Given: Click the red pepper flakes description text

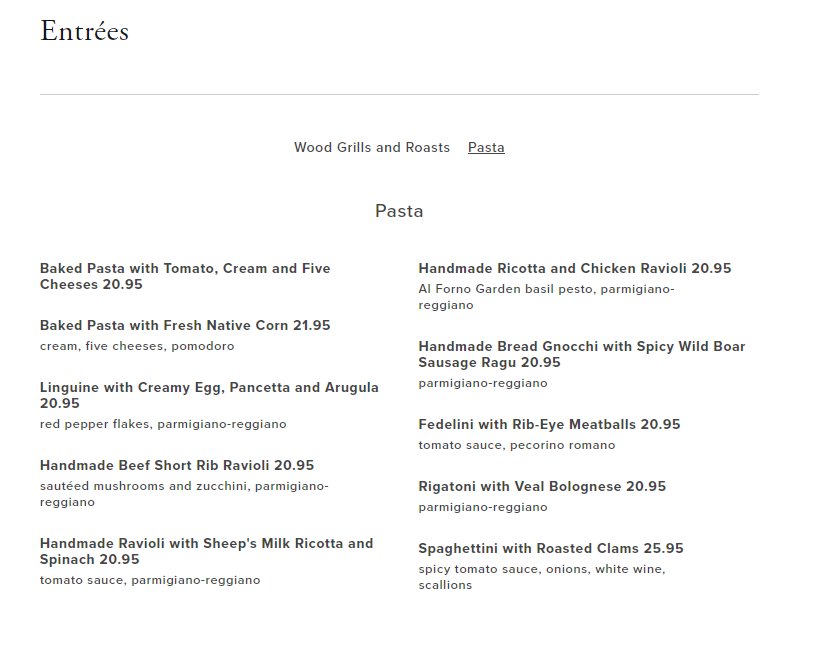Looking at the screenshot, I should [x=163, y=424].
